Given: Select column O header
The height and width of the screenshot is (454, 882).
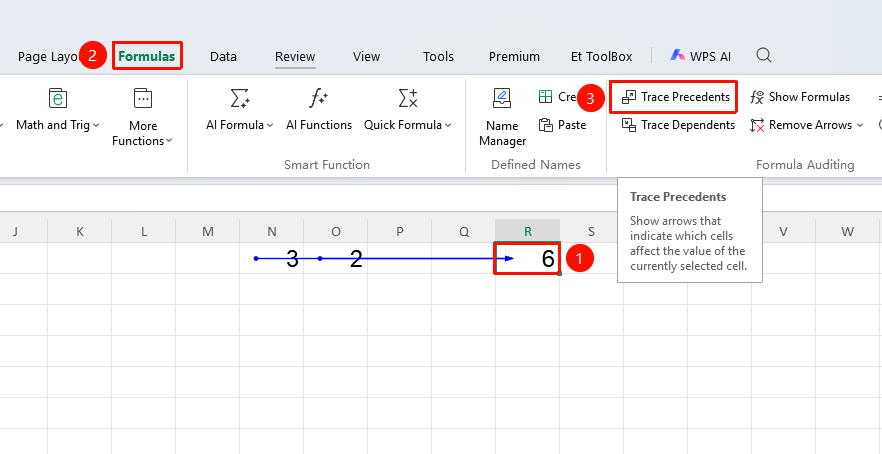Looking at the screenshot, I should (336, 231).
